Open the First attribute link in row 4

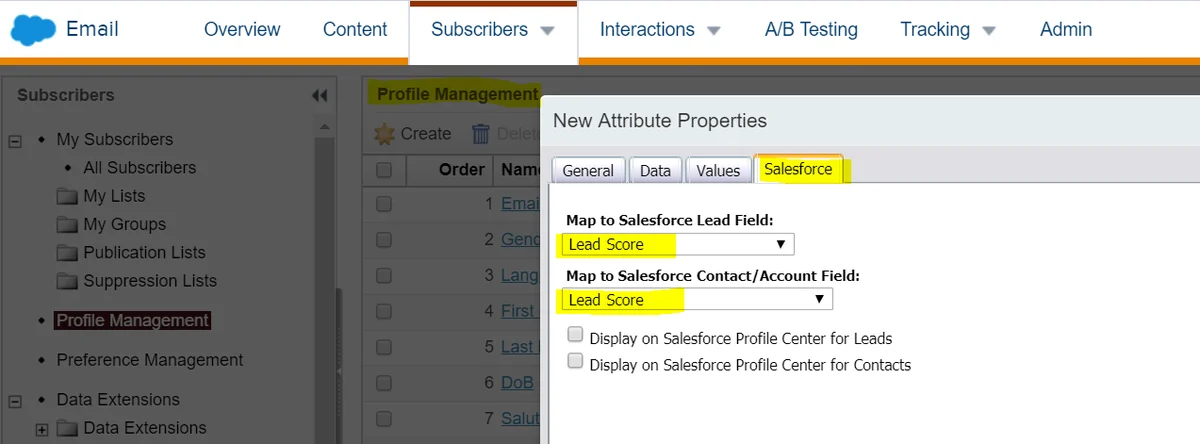[x=519, y=311]
